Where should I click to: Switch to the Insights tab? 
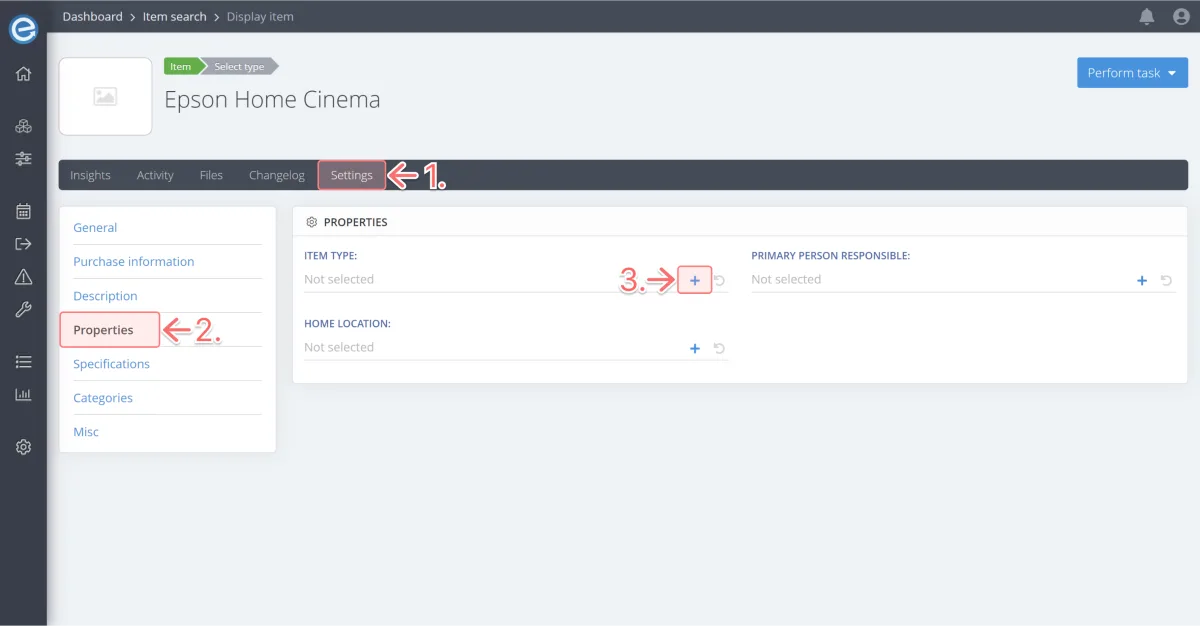click(90, 175)
